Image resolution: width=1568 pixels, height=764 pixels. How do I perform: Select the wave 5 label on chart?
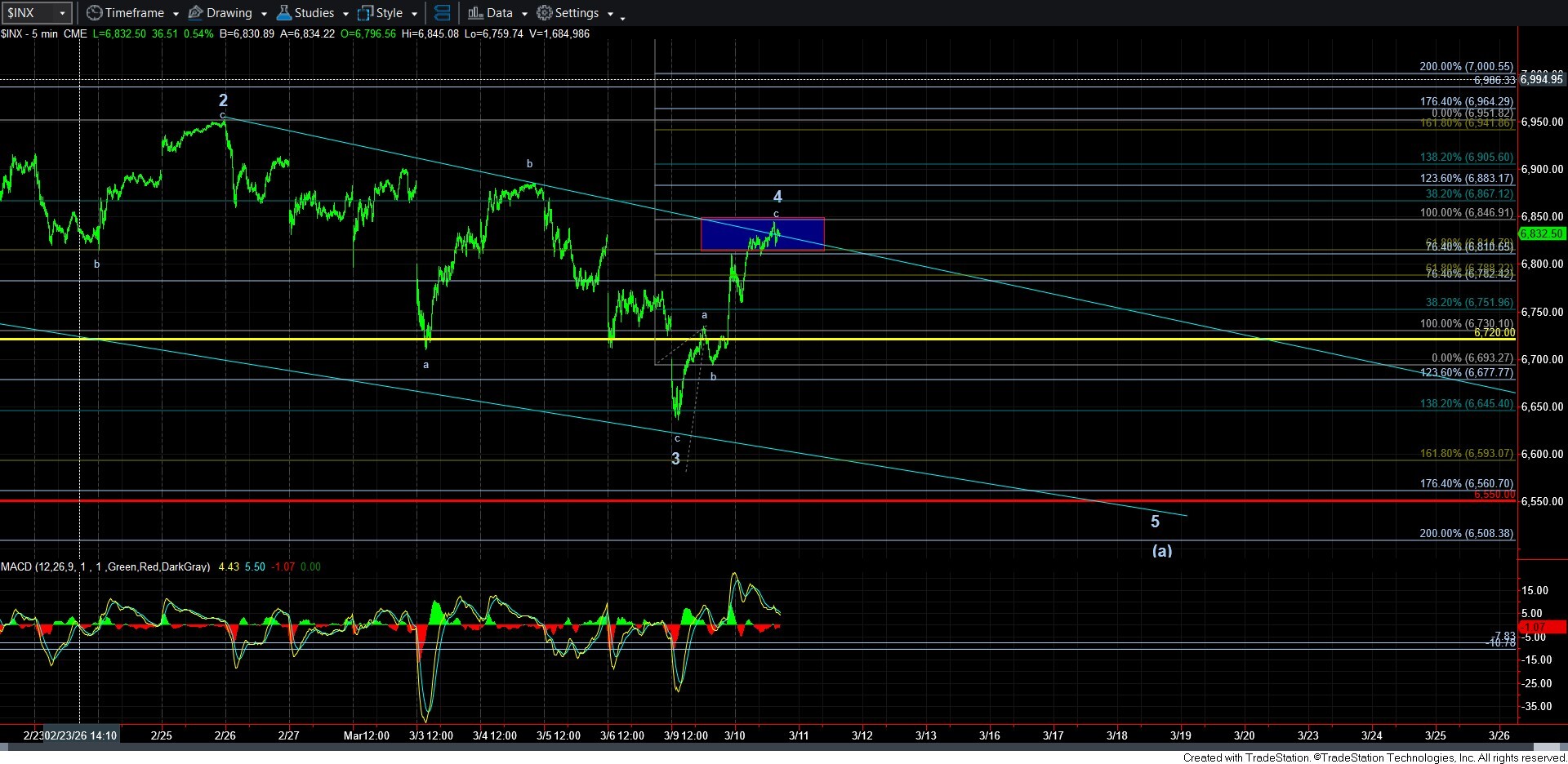[1155, 522]
